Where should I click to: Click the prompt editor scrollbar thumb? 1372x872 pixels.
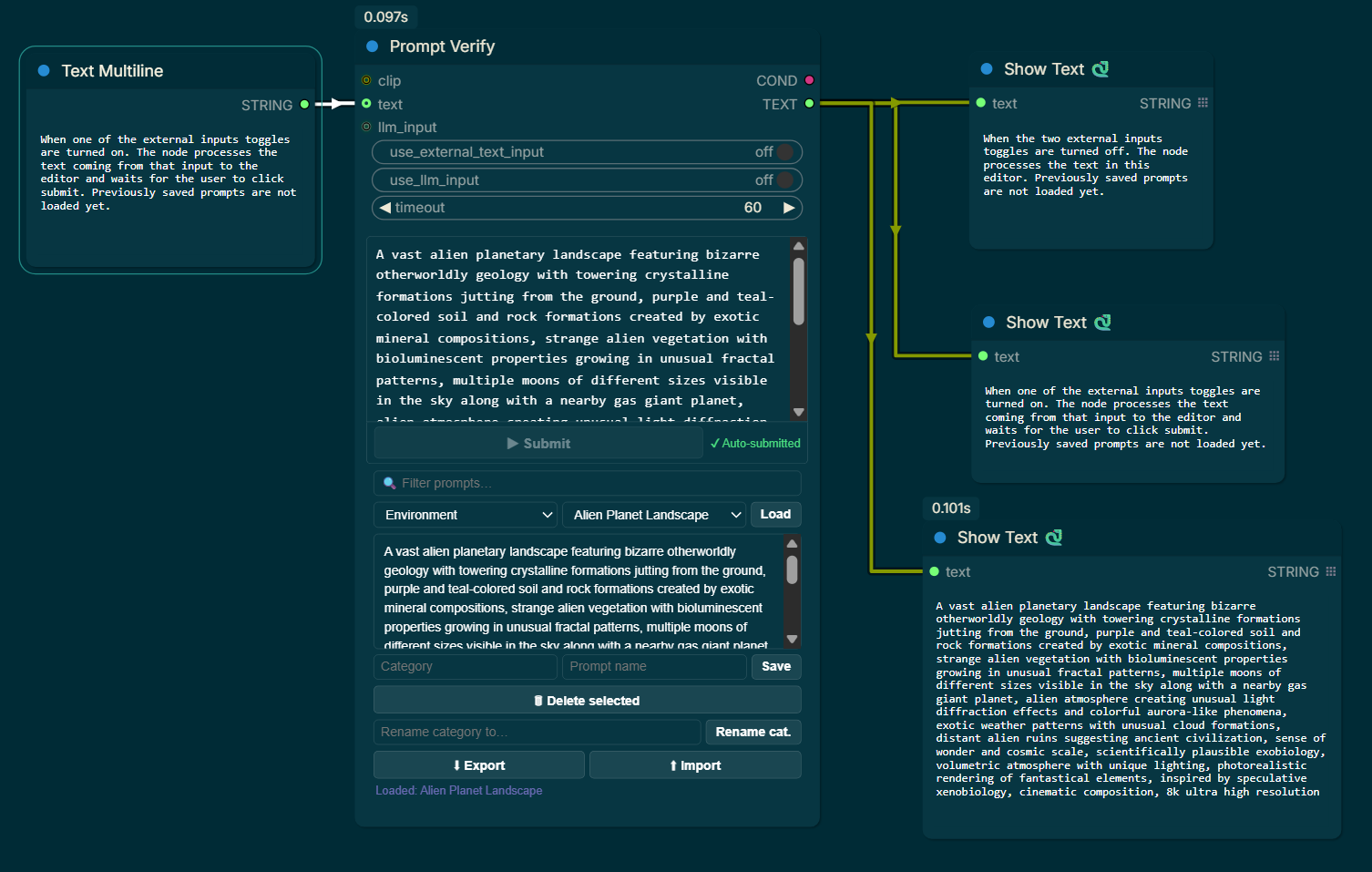pyautogui.click(x=799, y=292)
